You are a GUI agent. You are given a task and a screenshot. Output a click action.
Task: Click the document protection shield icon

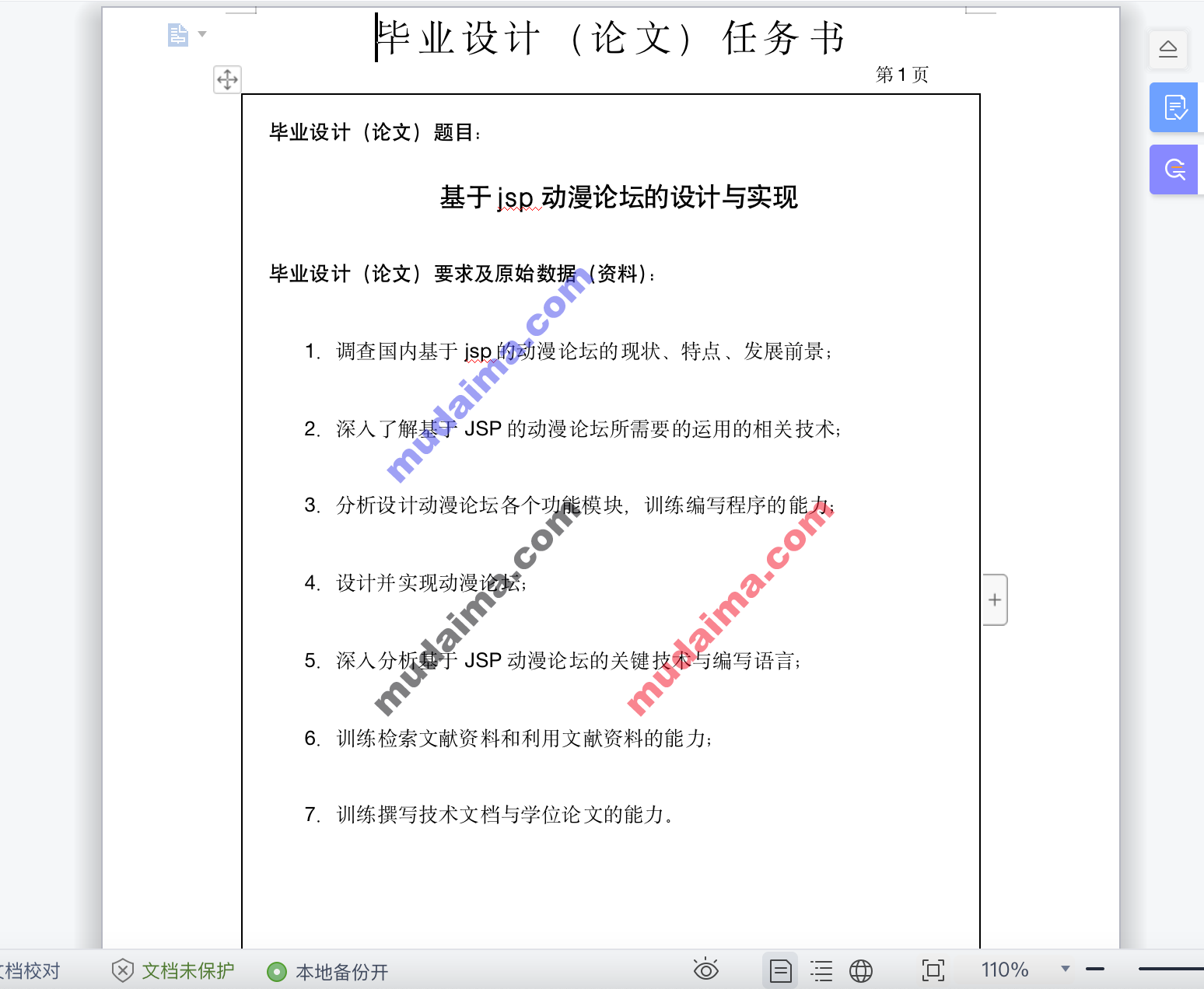tap(122, 970)
